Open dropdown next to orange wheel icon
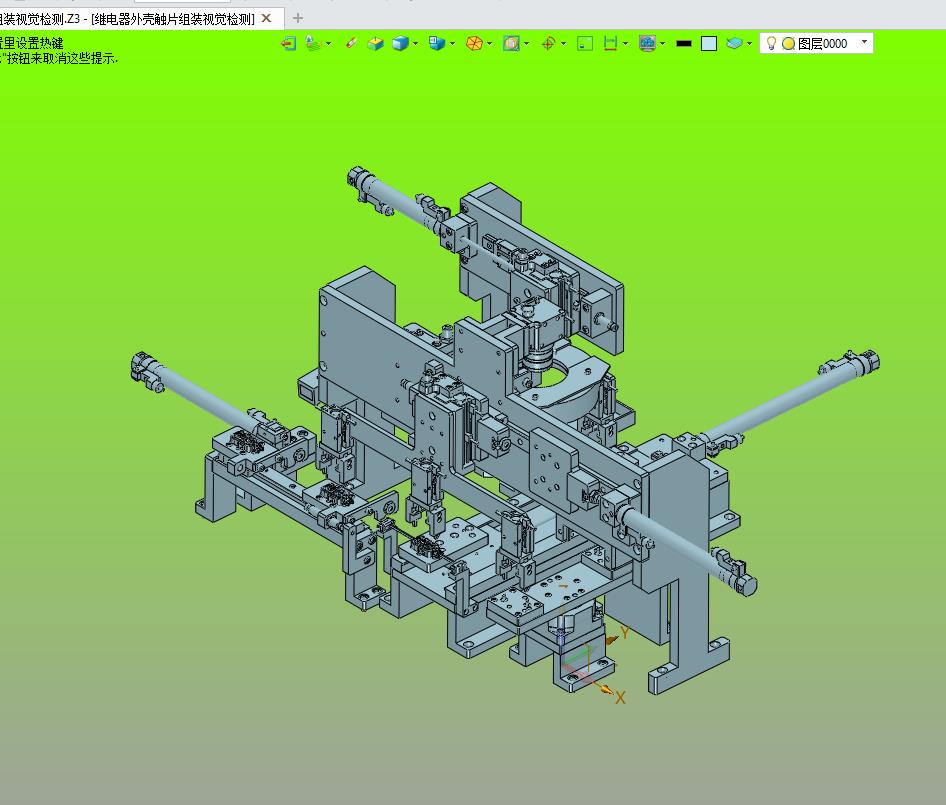The width and height of the screenshot is (946, 805). [x=489, y=43]
